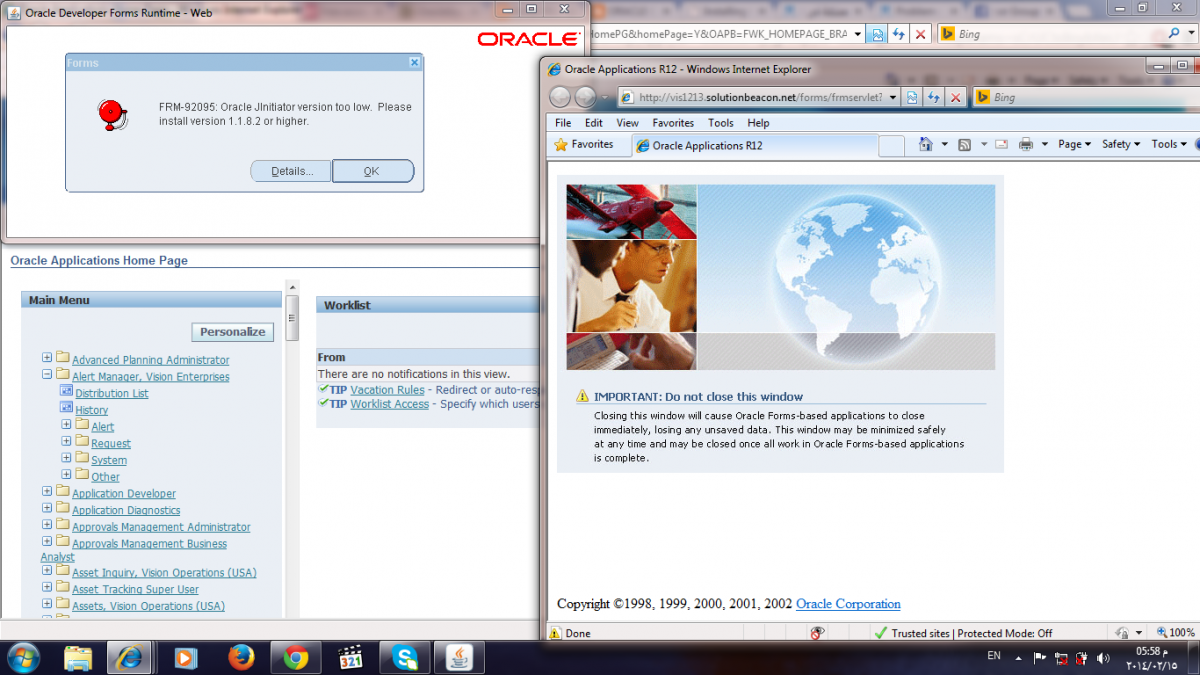Open the Safety dropdown menu
The image size is (1200, 675).
pyautogui.click(x=1120, y=145)
